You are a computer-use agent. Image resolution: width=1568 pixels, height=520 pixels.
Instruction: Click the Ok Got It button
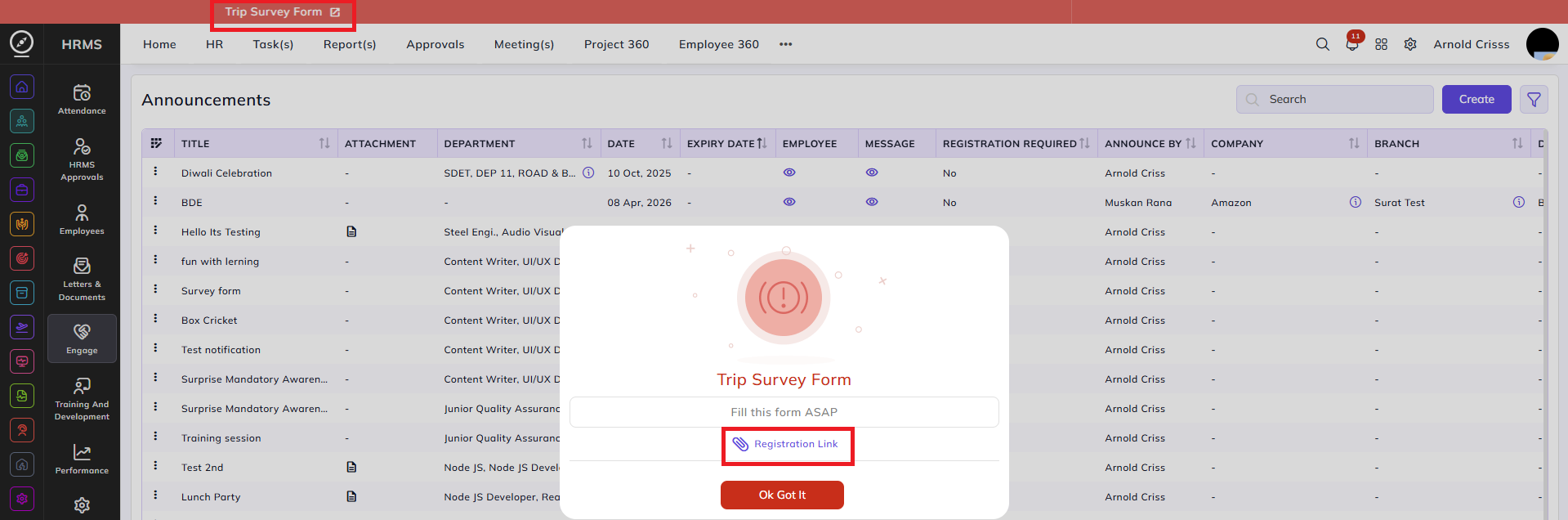[782, 495]
